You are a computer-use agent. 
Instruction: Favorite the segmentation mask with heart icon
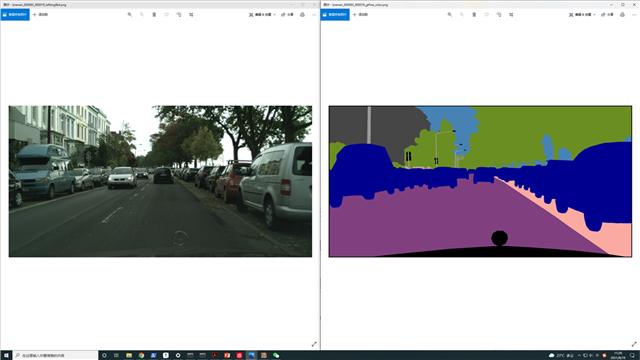[487, 15]
